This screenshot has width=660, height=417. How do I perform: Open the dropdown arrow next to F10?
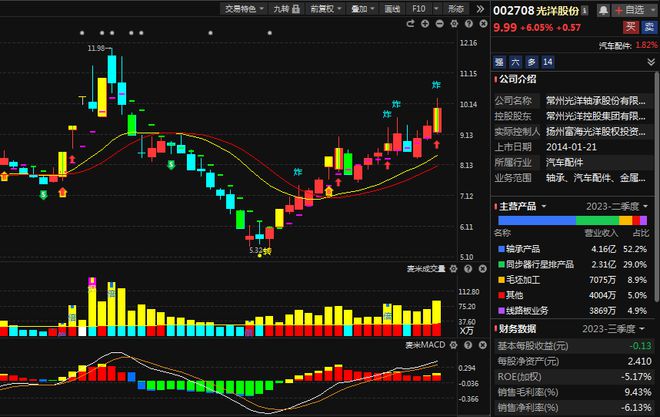(436, 9)
